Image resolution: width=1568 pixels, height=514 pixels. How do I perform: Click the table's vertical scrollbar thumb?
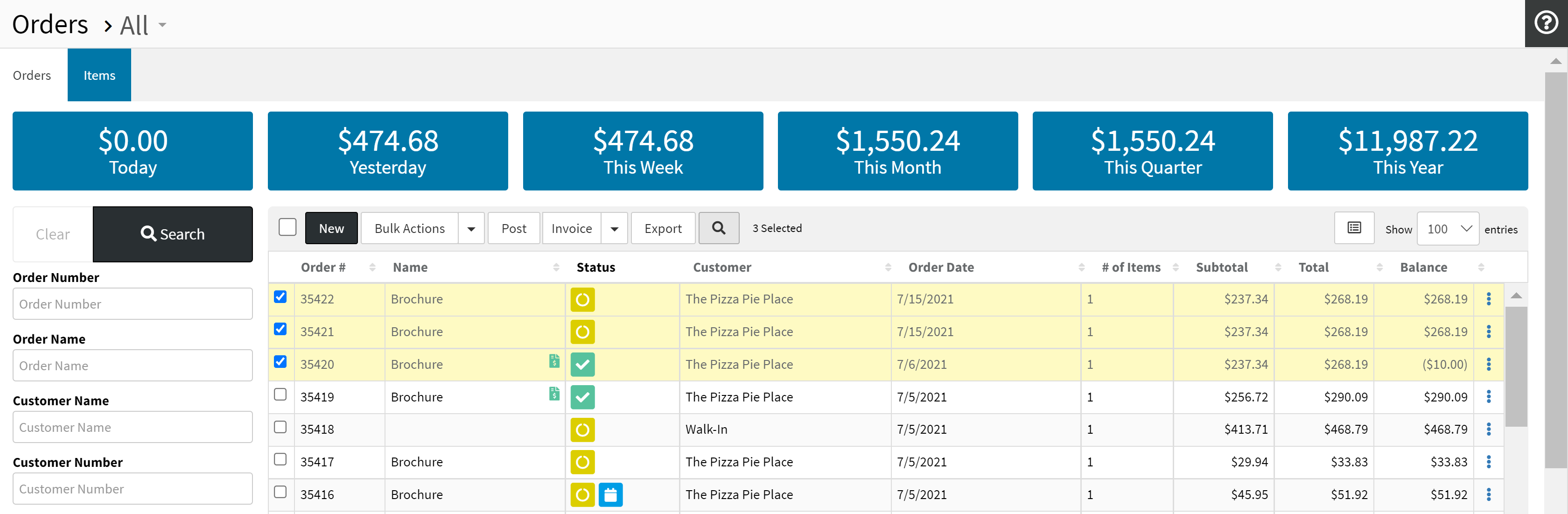tap(1515, 366)
